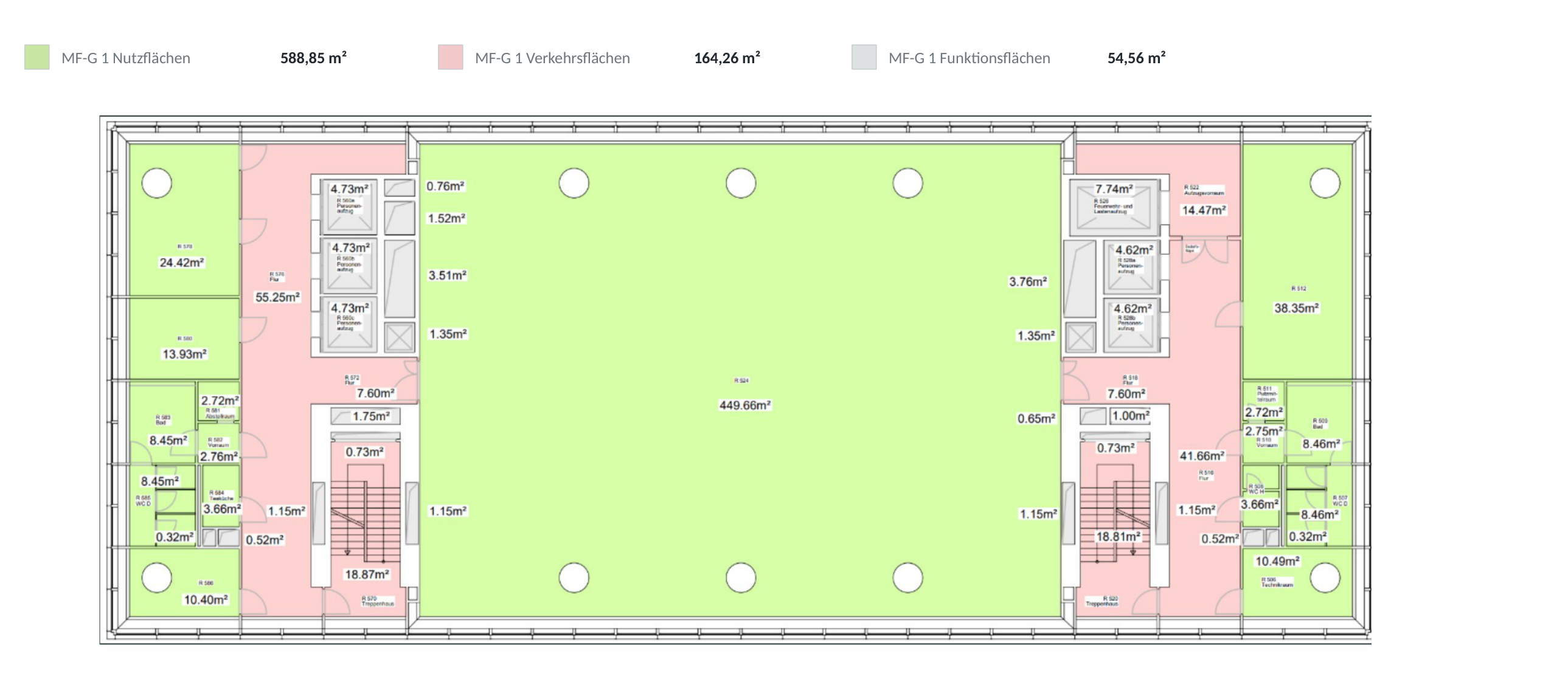Viewport: 1568px width, 696px height.
Task: Click the '4.73m²' label of elevator R 560b
Action: click(351, 248)
